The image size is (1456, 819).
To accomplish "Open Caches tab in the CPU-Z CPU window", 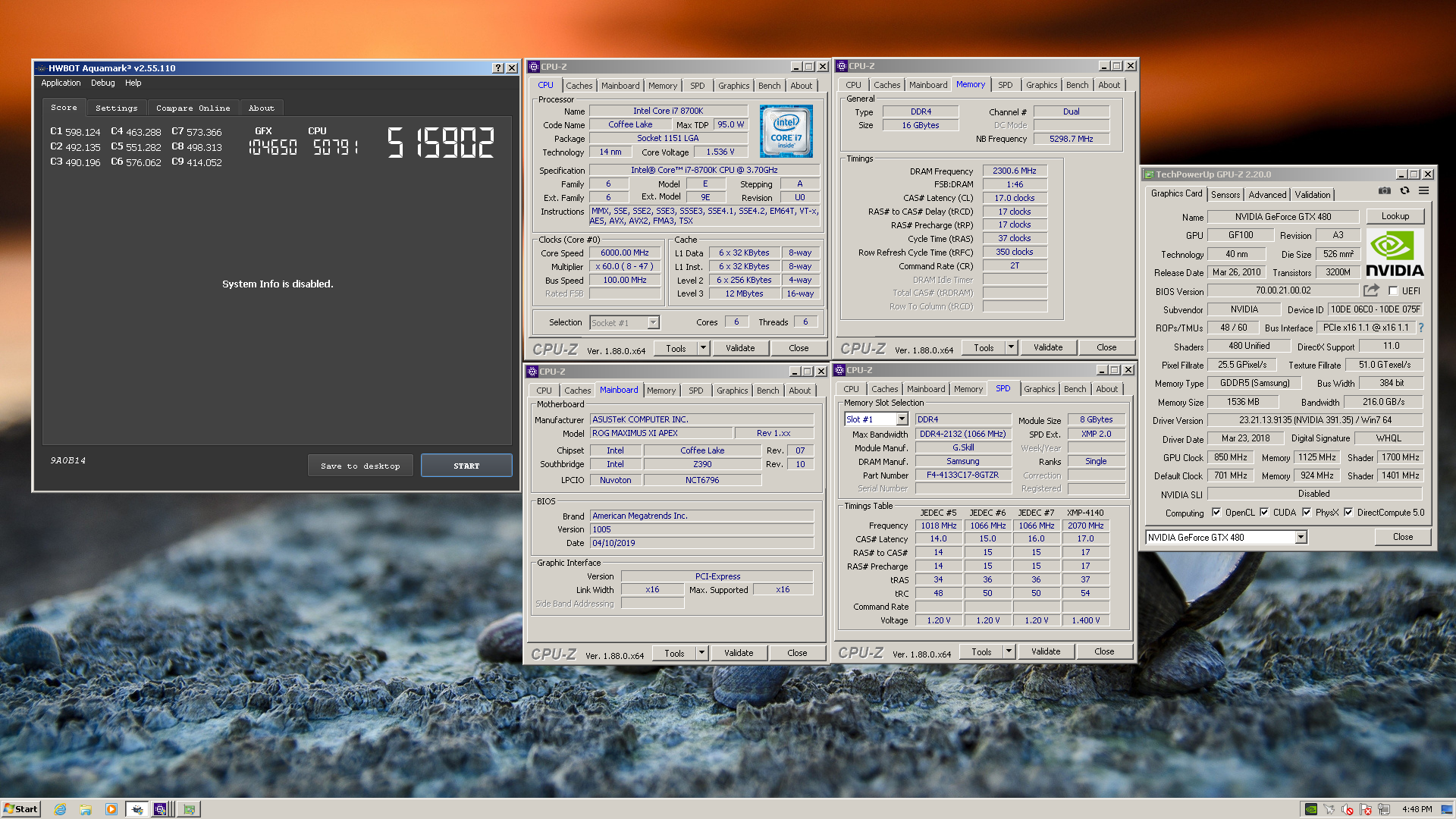I will (579, 86).
